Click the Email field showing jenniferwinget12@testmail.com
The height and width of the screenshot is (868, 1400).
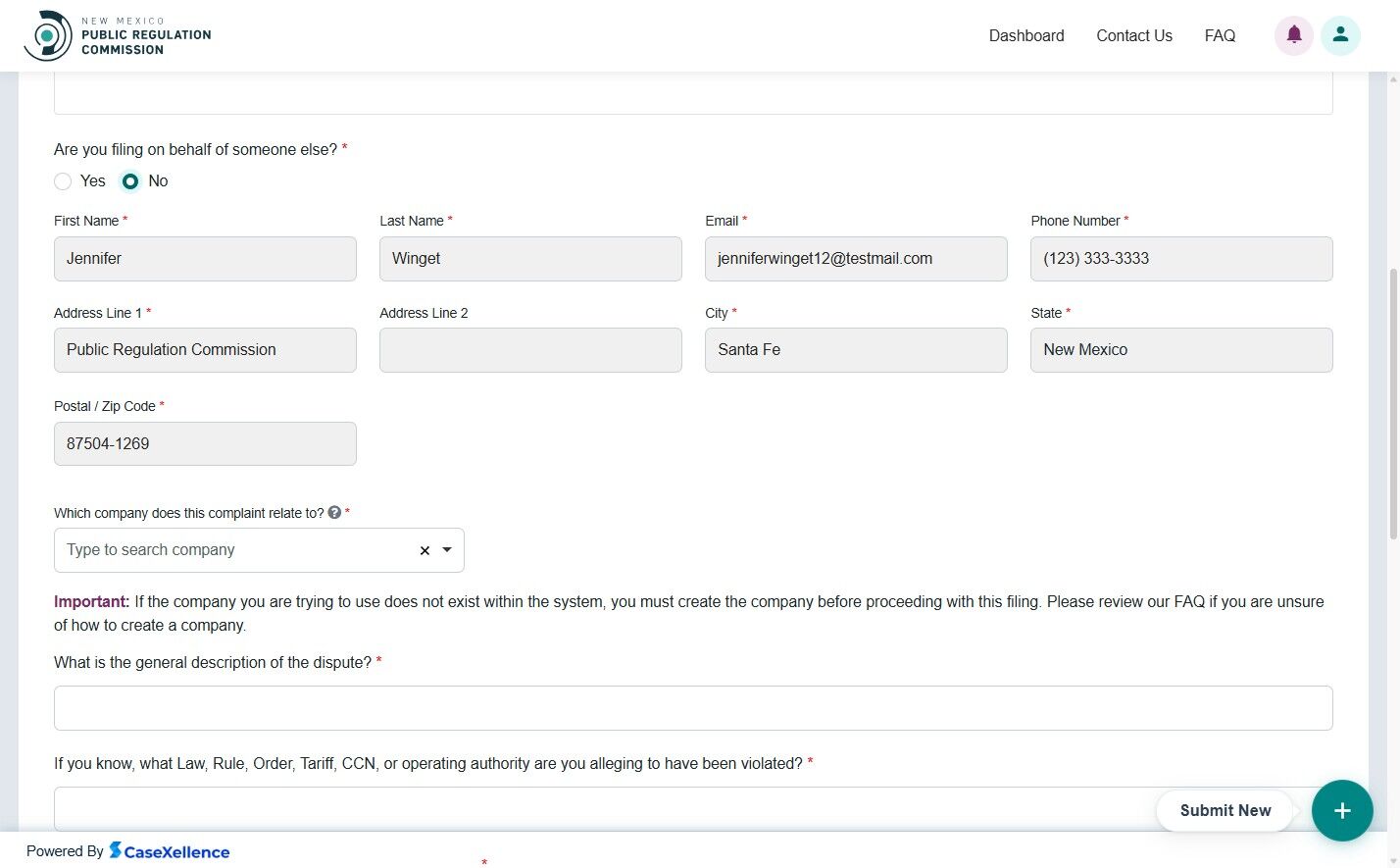(855, 258)
